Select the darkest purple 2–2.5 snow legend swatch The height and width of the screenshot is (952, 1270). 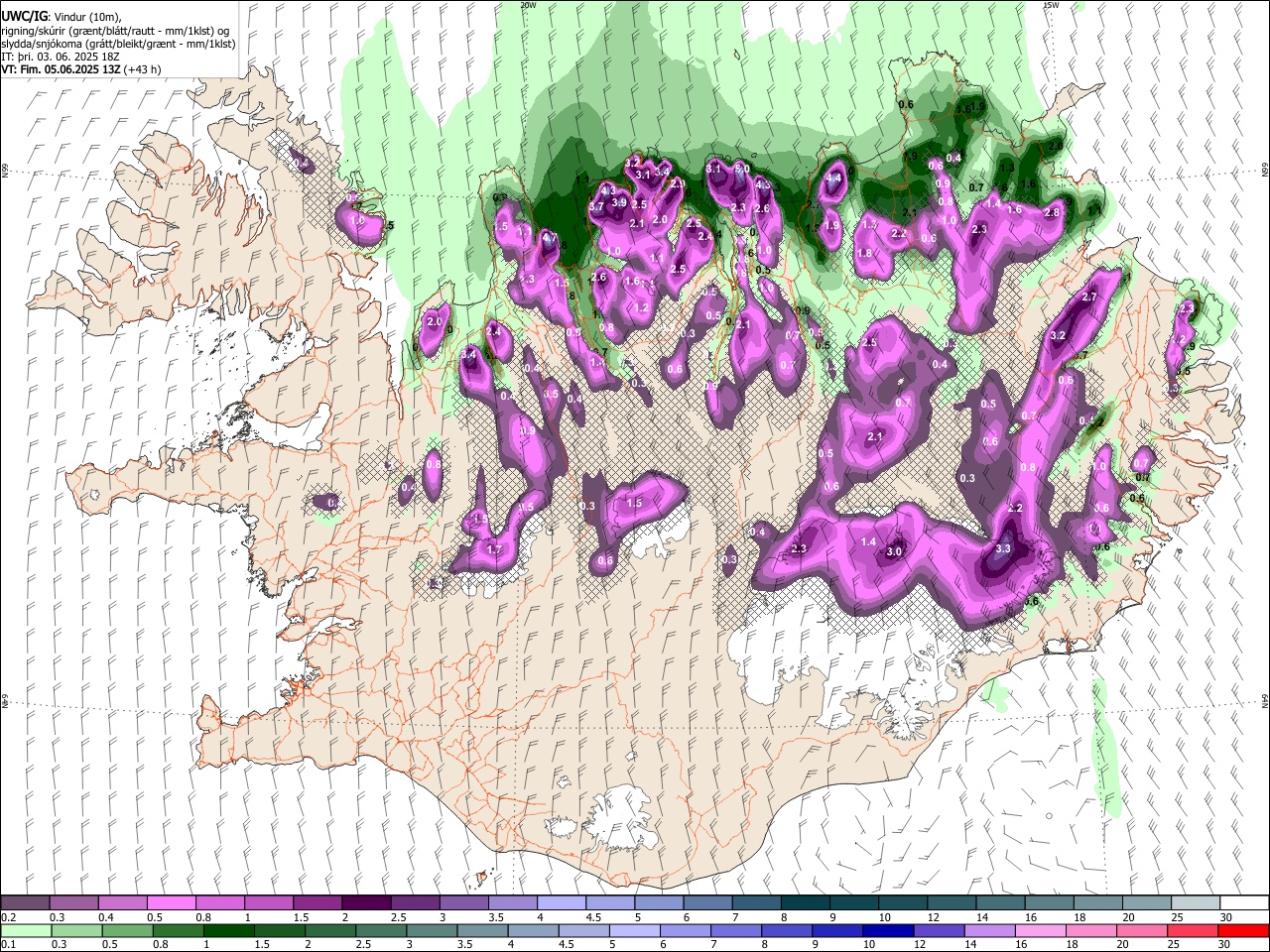pyautogui.click(x=365, y=903)
